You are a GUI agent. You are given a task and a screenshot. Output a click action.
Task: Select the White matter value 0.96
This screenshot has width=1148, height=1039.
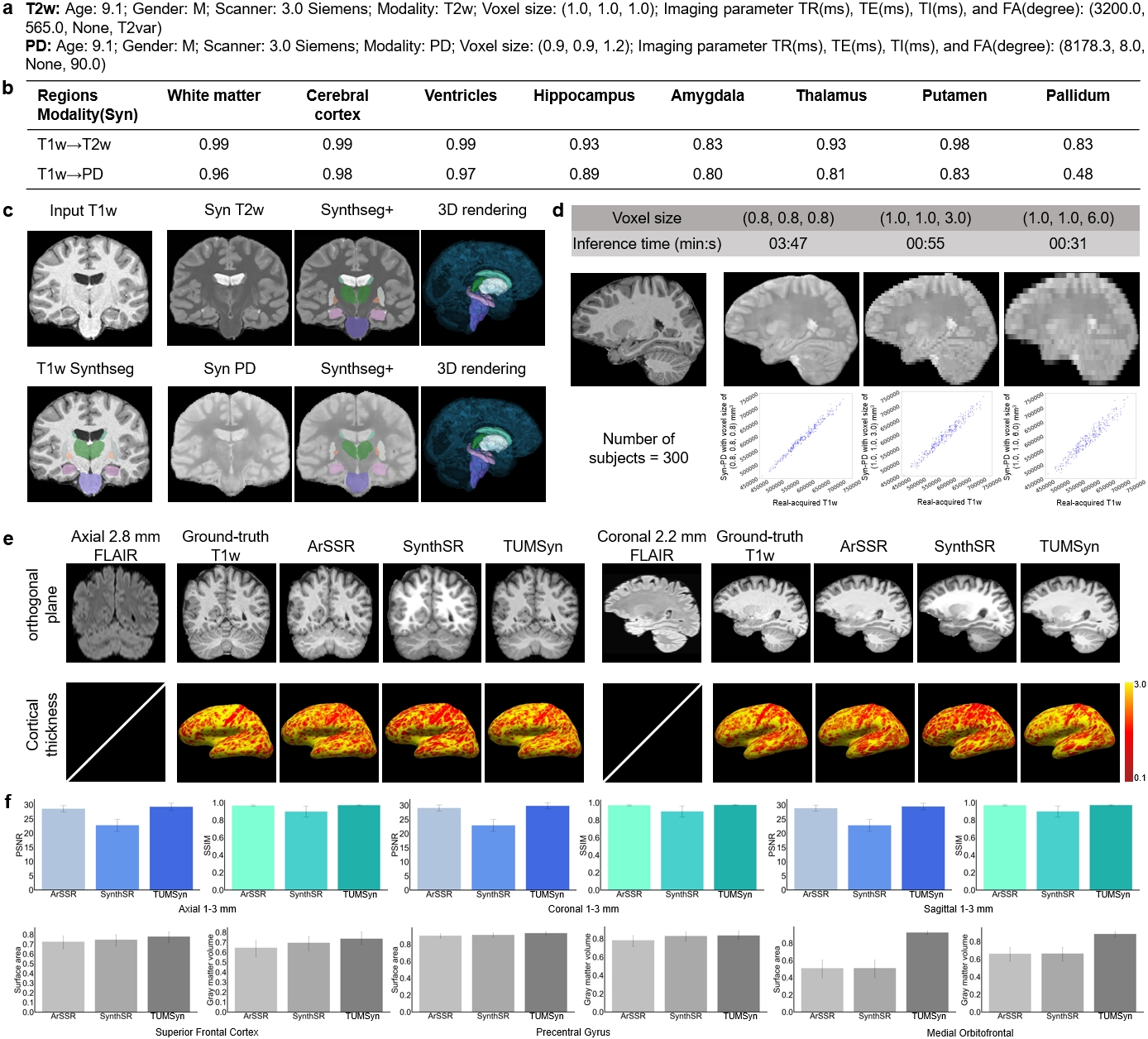[214, 175]
